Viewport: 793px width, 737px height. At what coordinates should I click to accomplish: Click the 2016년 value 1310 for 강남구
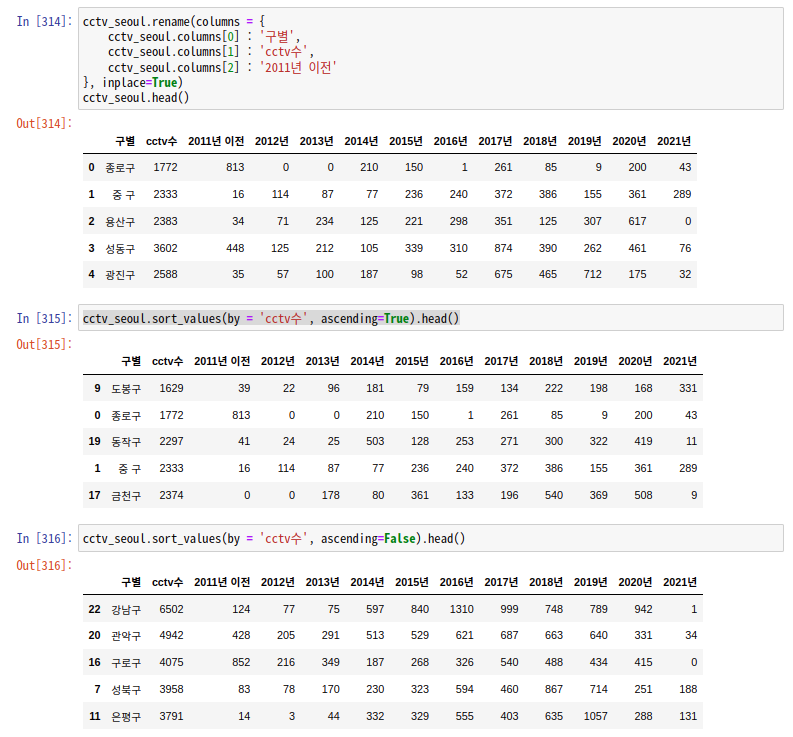[x=461, y=610]
